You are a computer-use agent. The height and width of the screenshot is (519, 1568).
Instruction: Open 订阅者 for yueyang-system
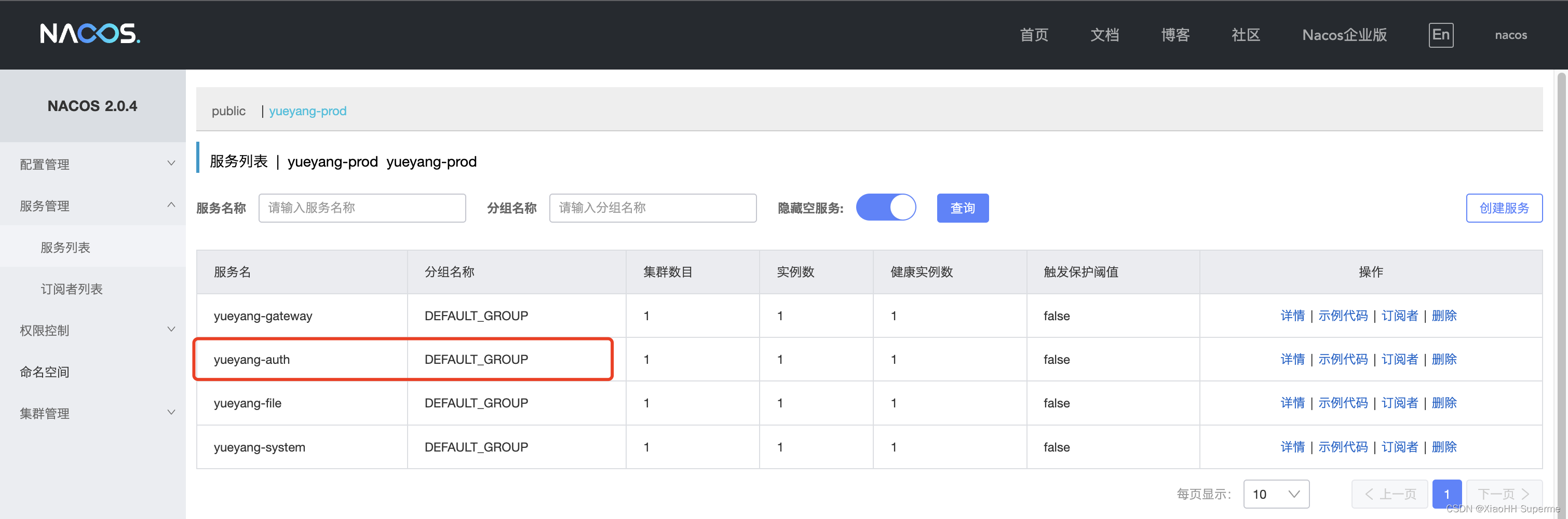coord(1399,446)
